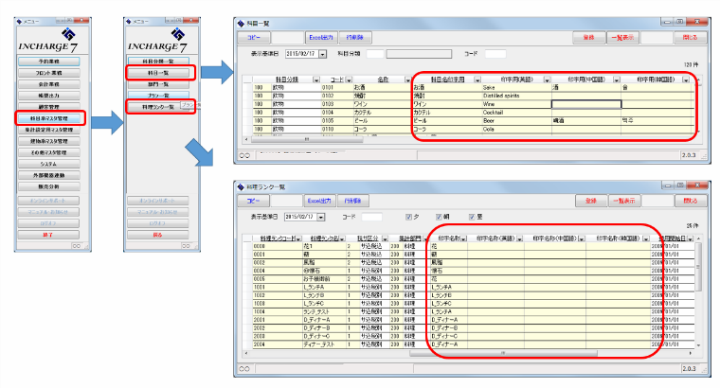
Task: Click the INCHARGE 7 logo in the first menu window
Action: (48, 41)
